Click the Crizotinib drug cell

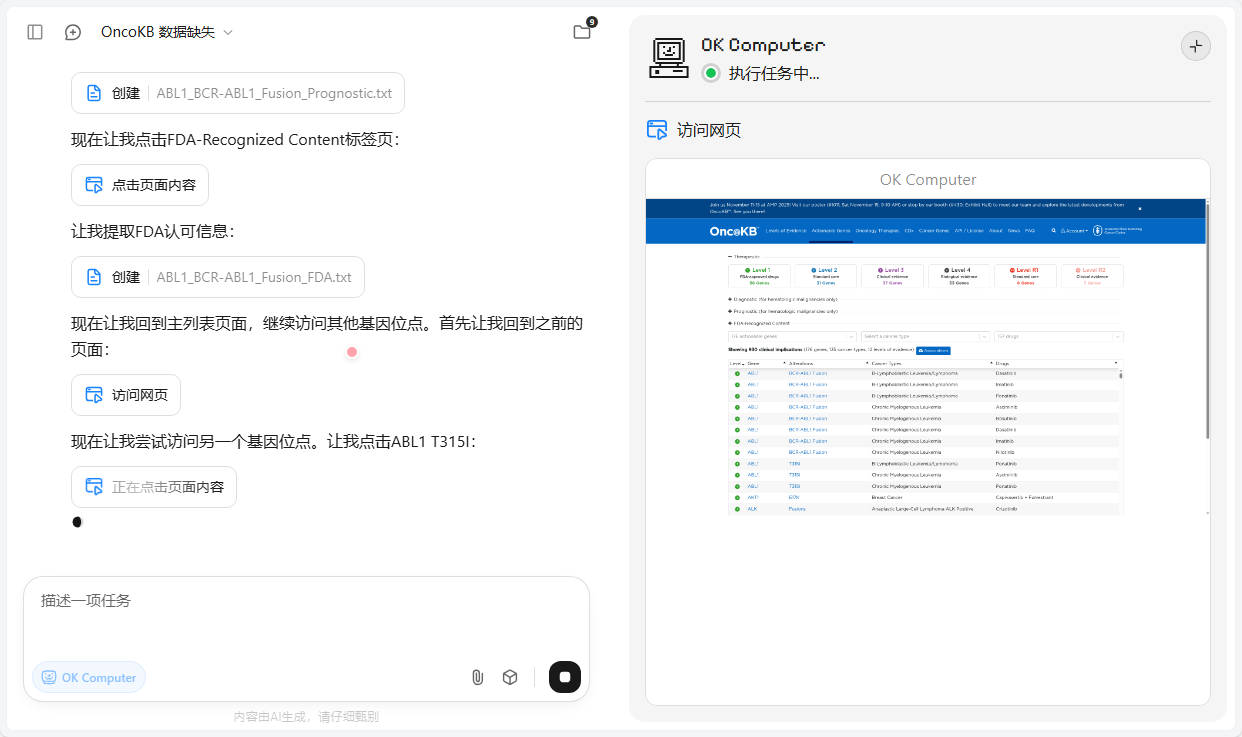[x=1006, y=508]
